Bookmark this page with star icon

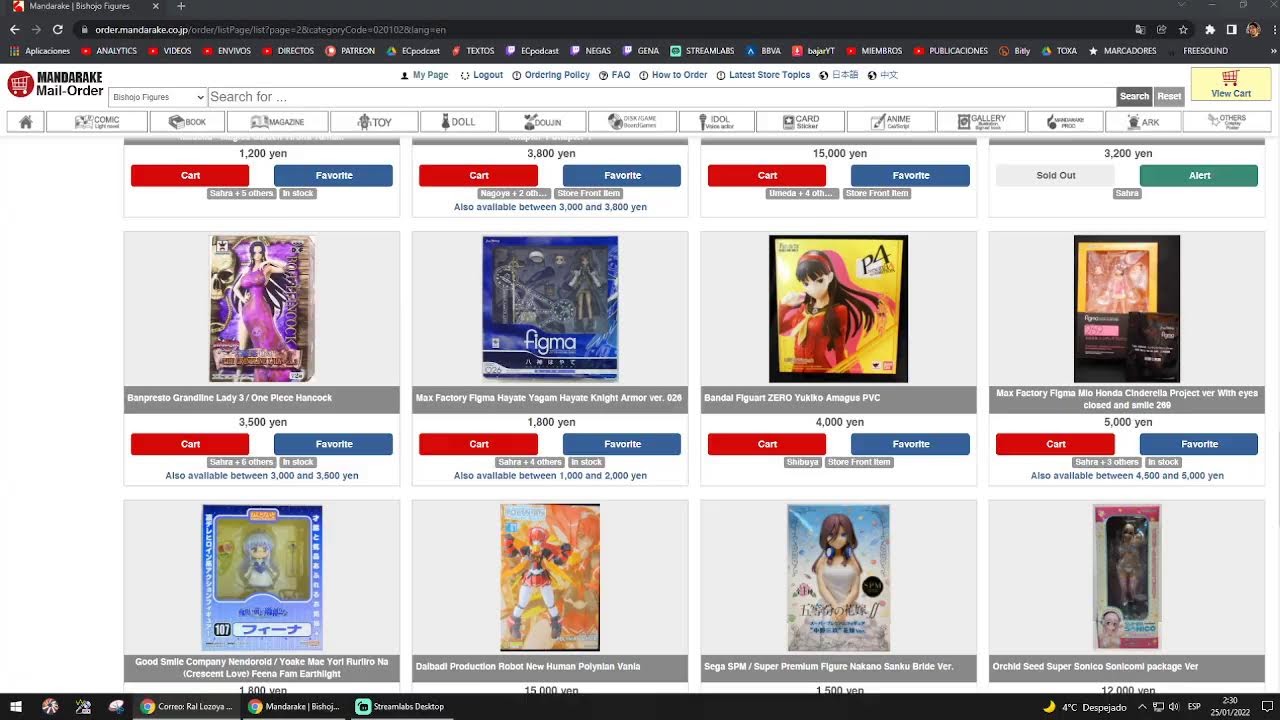(1183, 30)
